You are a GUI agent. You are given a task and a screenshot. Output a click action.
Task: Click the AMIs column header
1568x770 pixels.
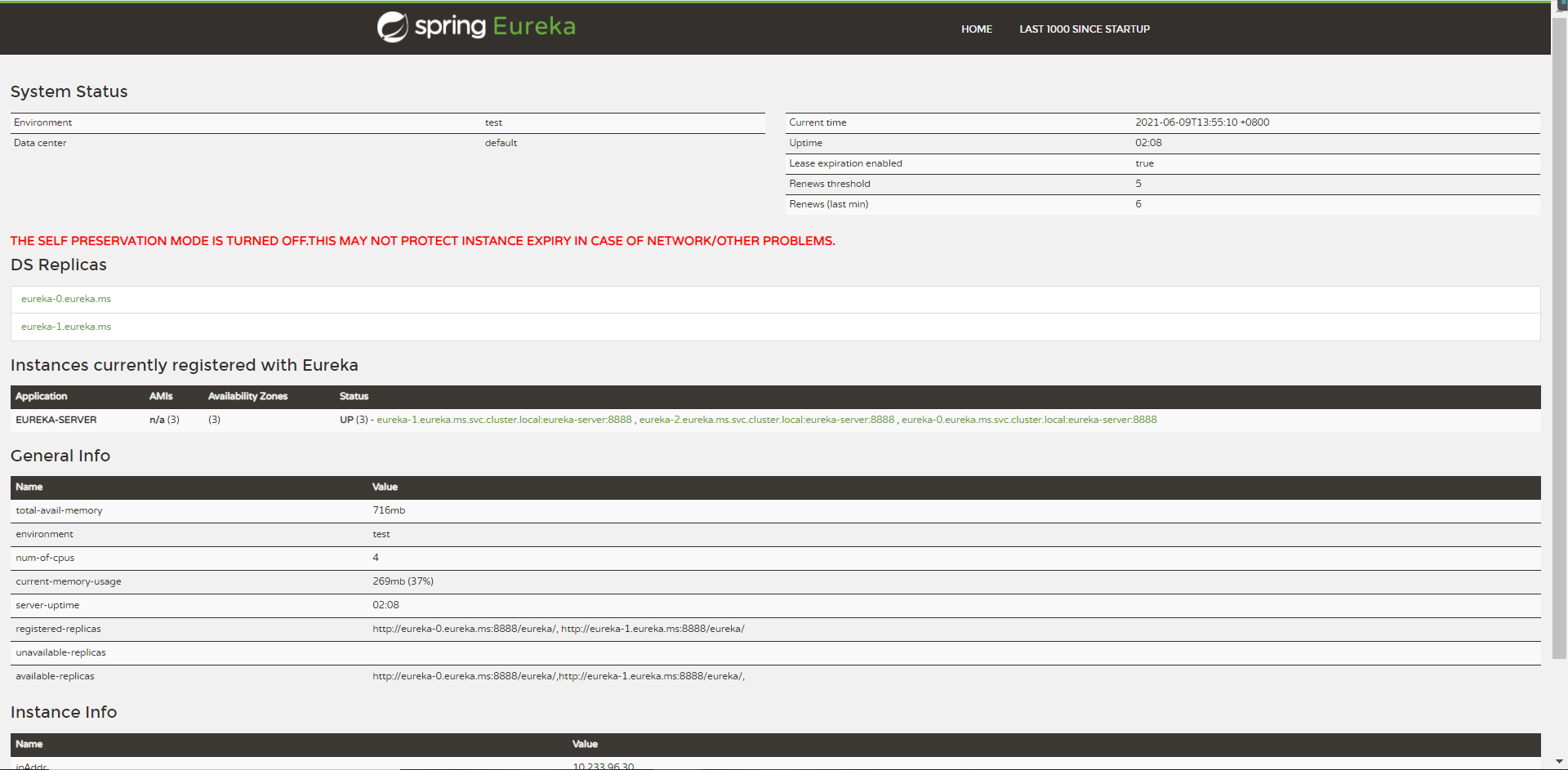pos(161,396)
